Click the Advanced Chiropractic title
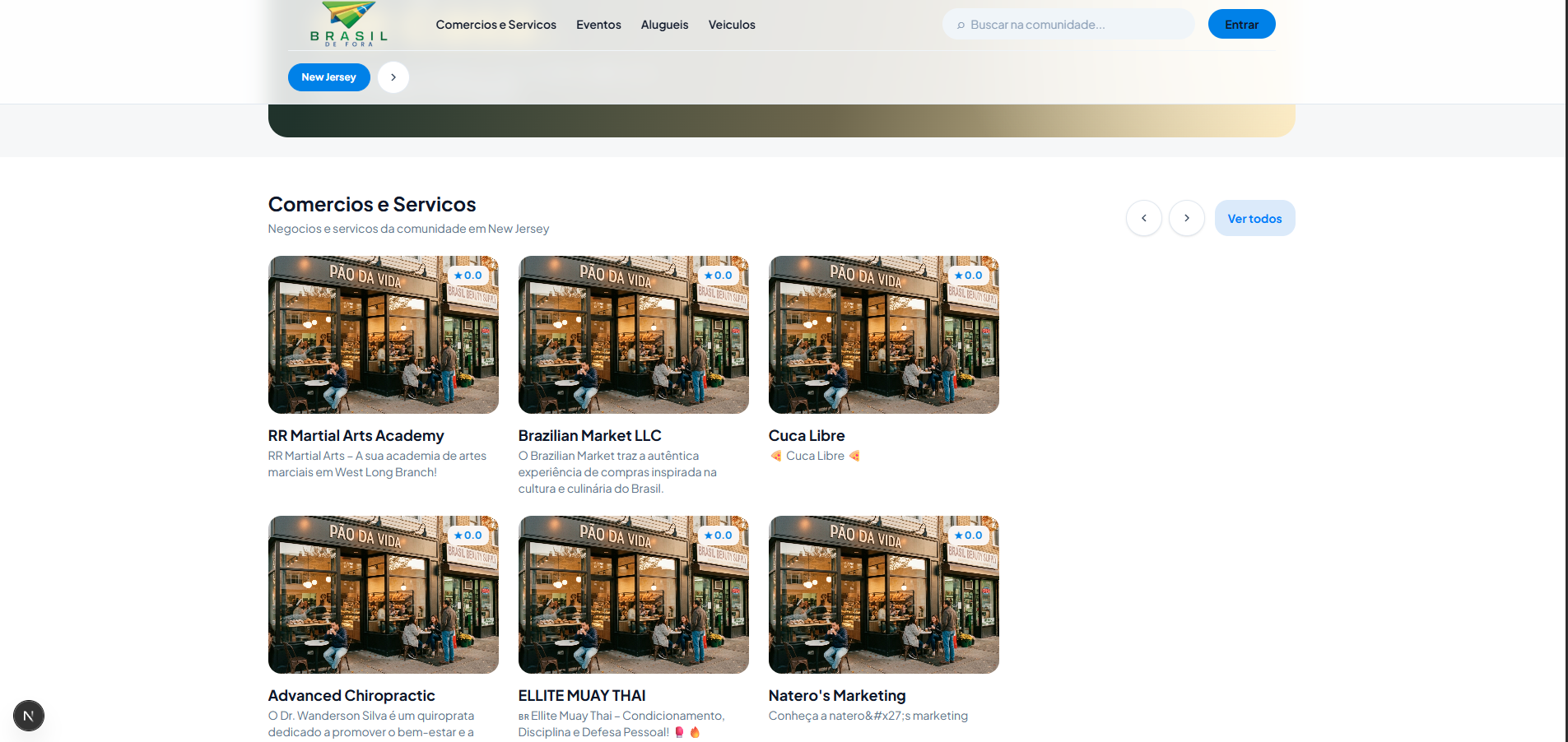Viewport: 1568px width, 742px height. click(x=351, y=696)
